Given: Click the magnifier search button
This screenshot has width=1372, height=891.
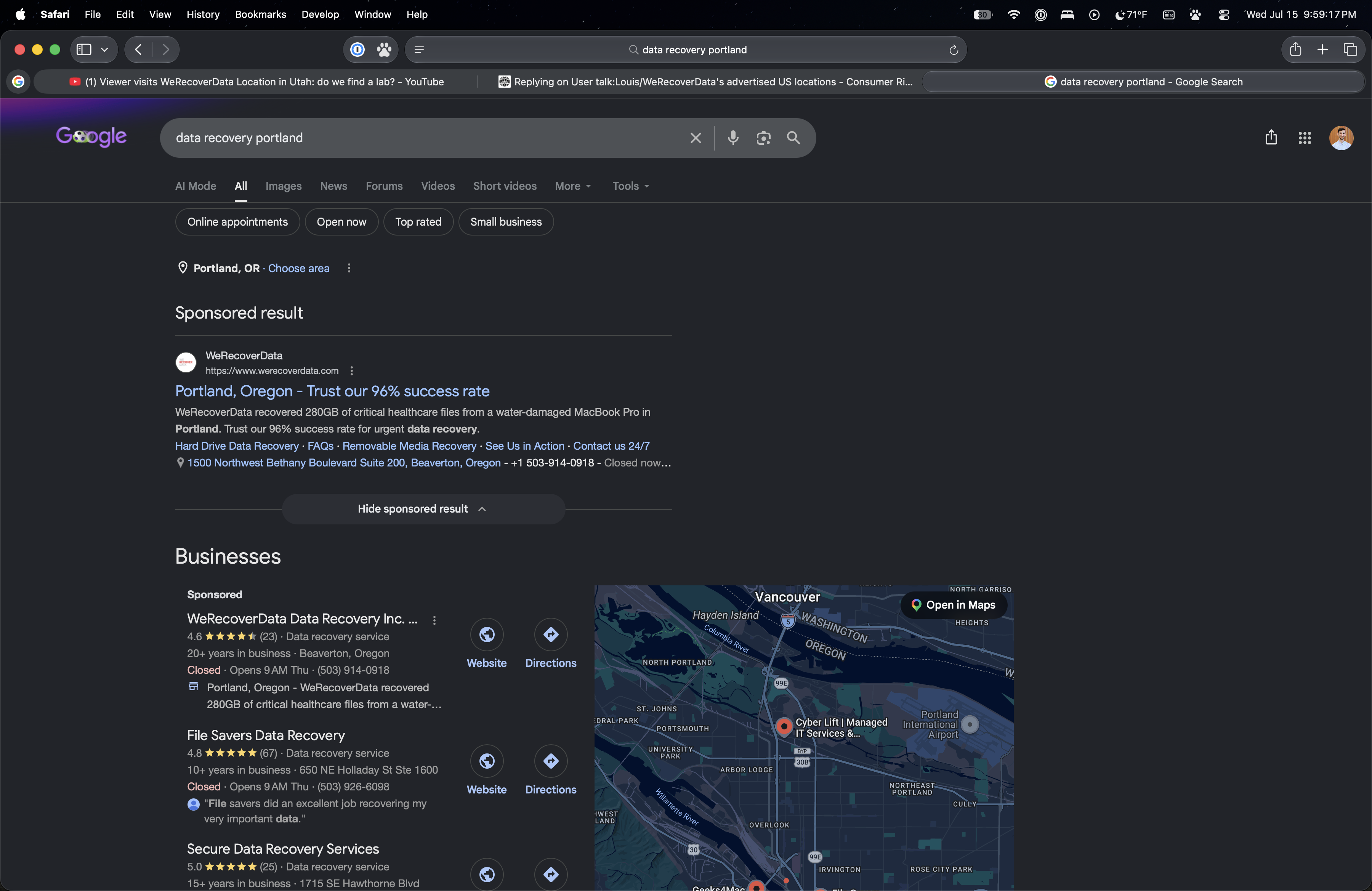Looking at the screenshot, I should 794,138.
